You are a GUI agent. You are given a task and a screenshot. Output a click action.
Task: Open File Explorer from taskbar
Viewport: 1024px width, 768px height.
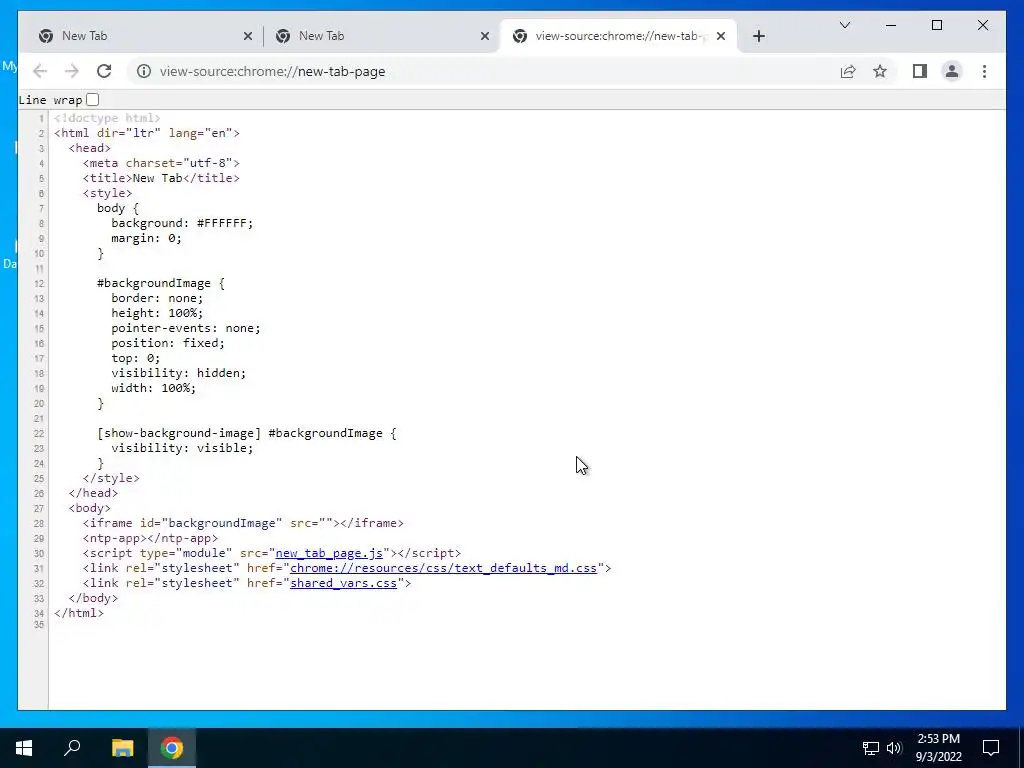122,748
